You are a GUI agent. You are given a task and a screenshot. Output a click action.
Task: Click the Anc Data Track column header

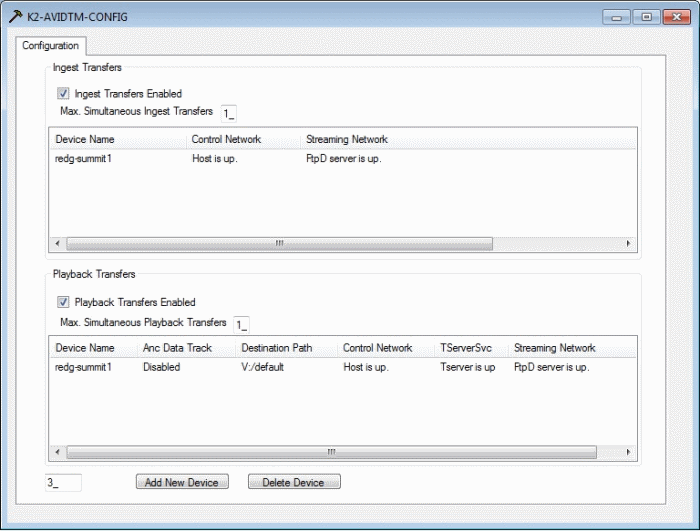(175, 348)
